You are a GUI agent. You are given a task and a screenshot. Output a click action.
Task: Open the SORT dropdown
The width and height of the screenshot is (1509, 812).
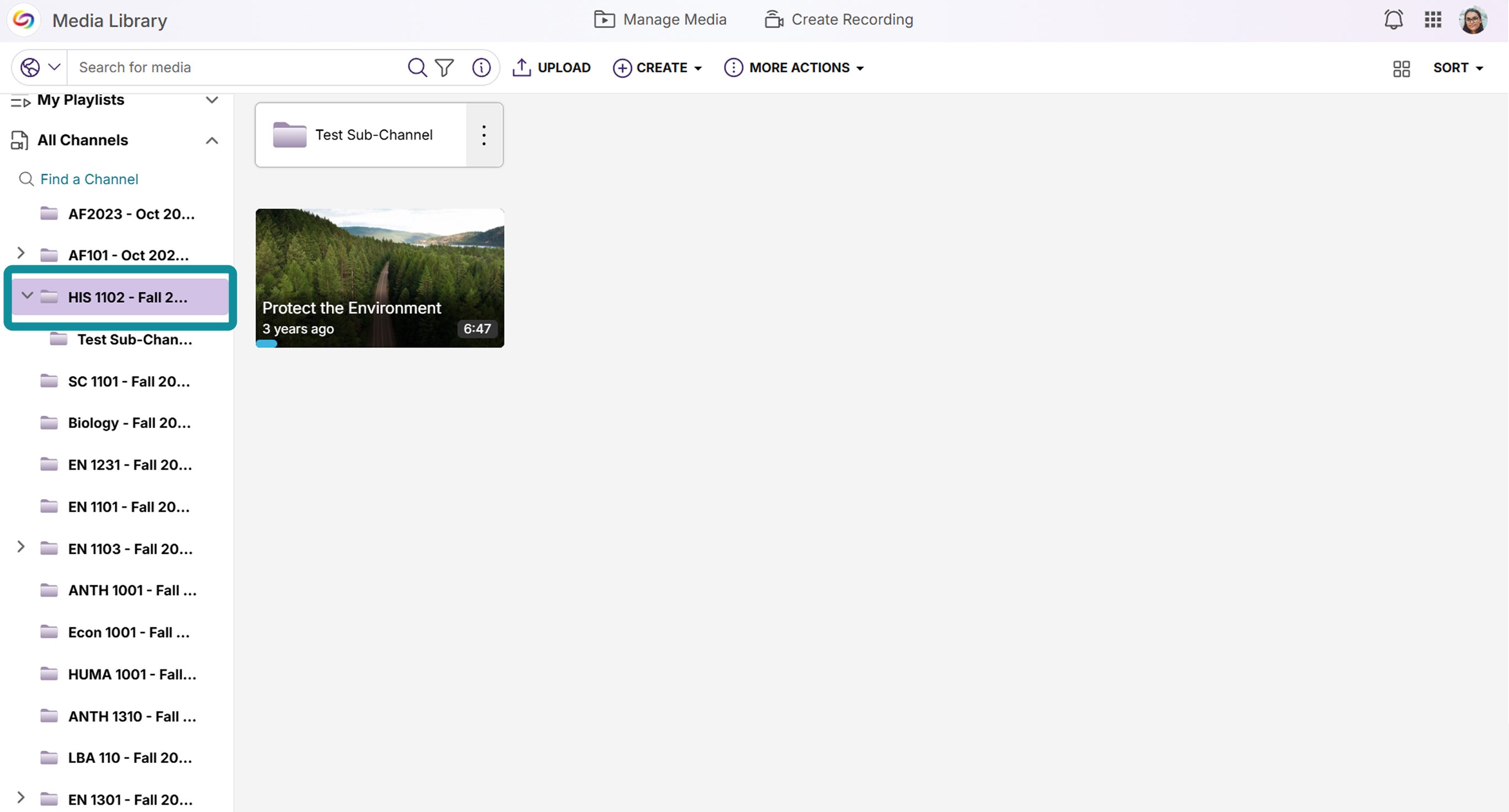(1458, 68)
